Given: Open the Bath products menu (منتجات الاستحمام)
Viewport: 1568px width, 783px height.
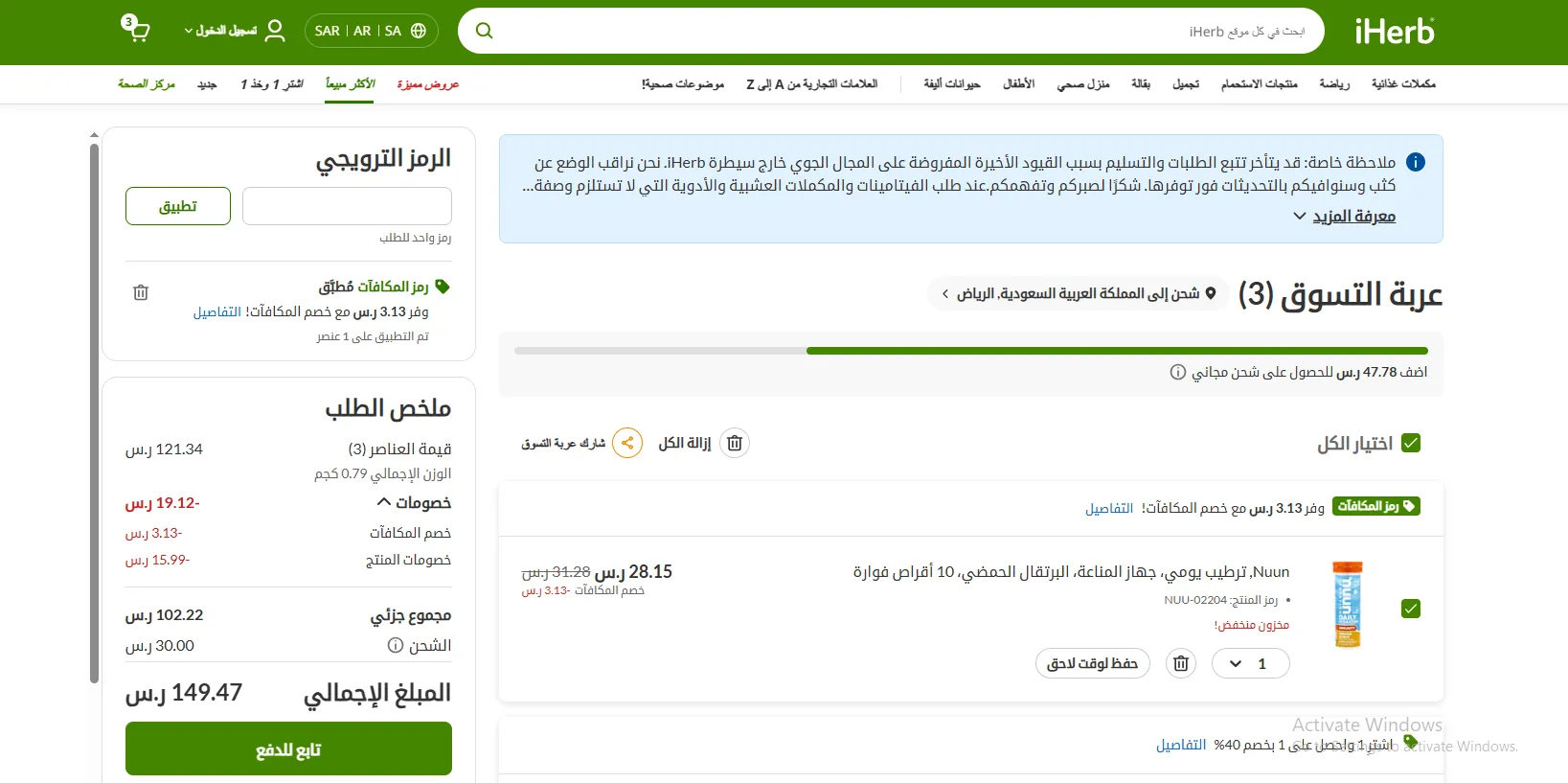Looking at the screenshot, I should click(x=1259, y=84).
